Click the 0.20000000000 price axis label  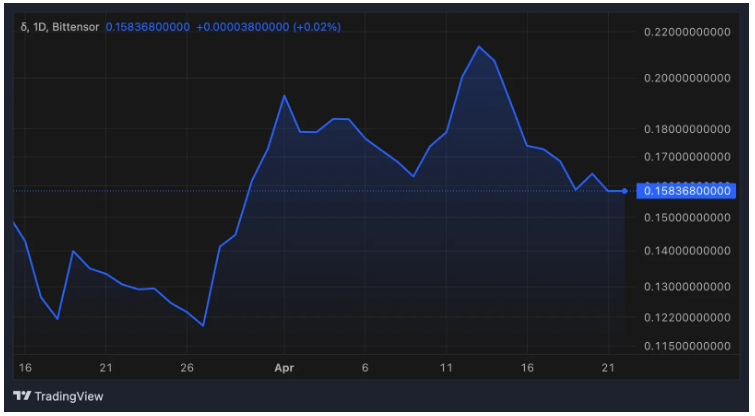688,78
